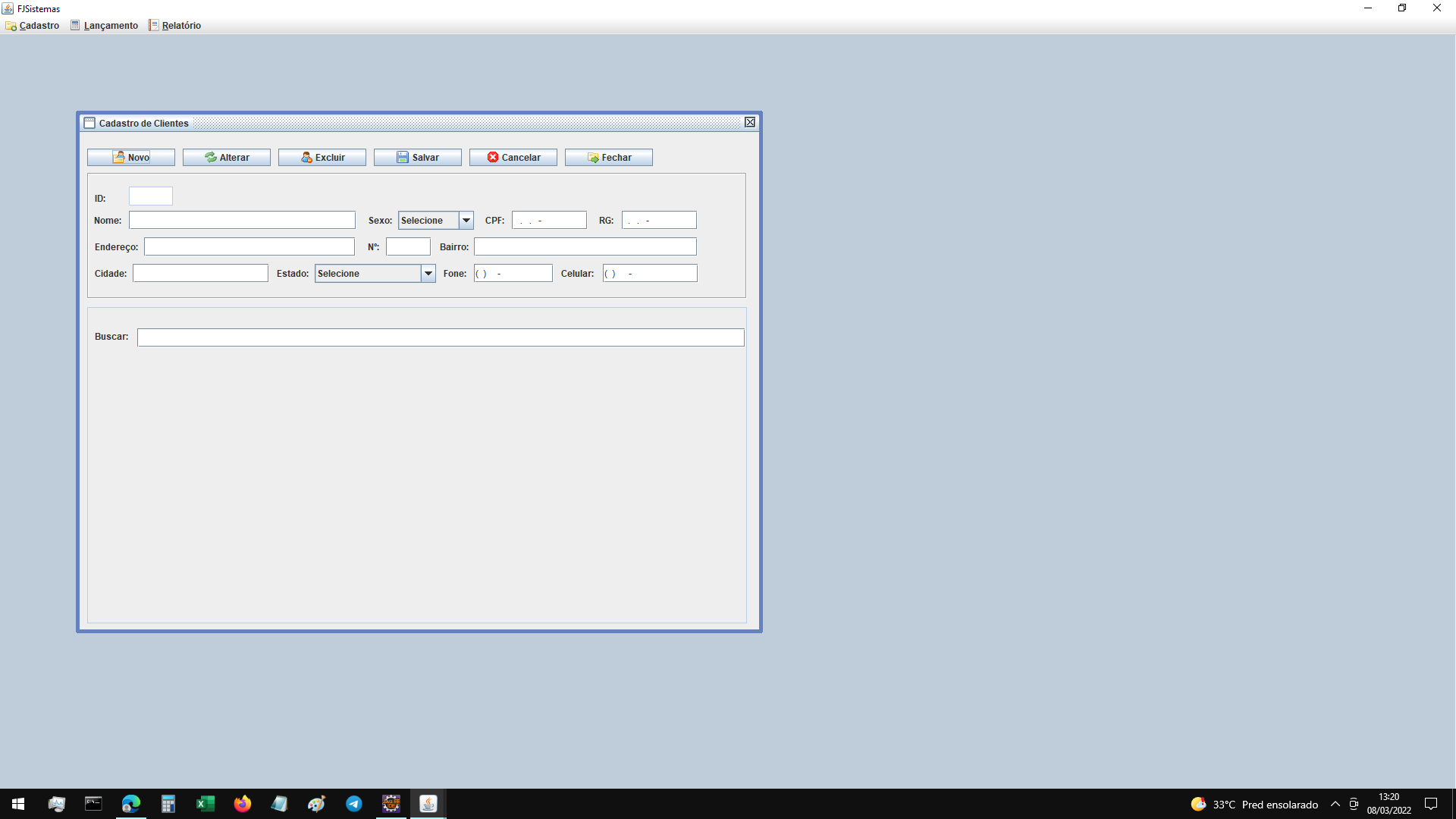The height and width of the screenshot is (819, 1456).
Task: Focus the Buscar search field
Action: 441,337
